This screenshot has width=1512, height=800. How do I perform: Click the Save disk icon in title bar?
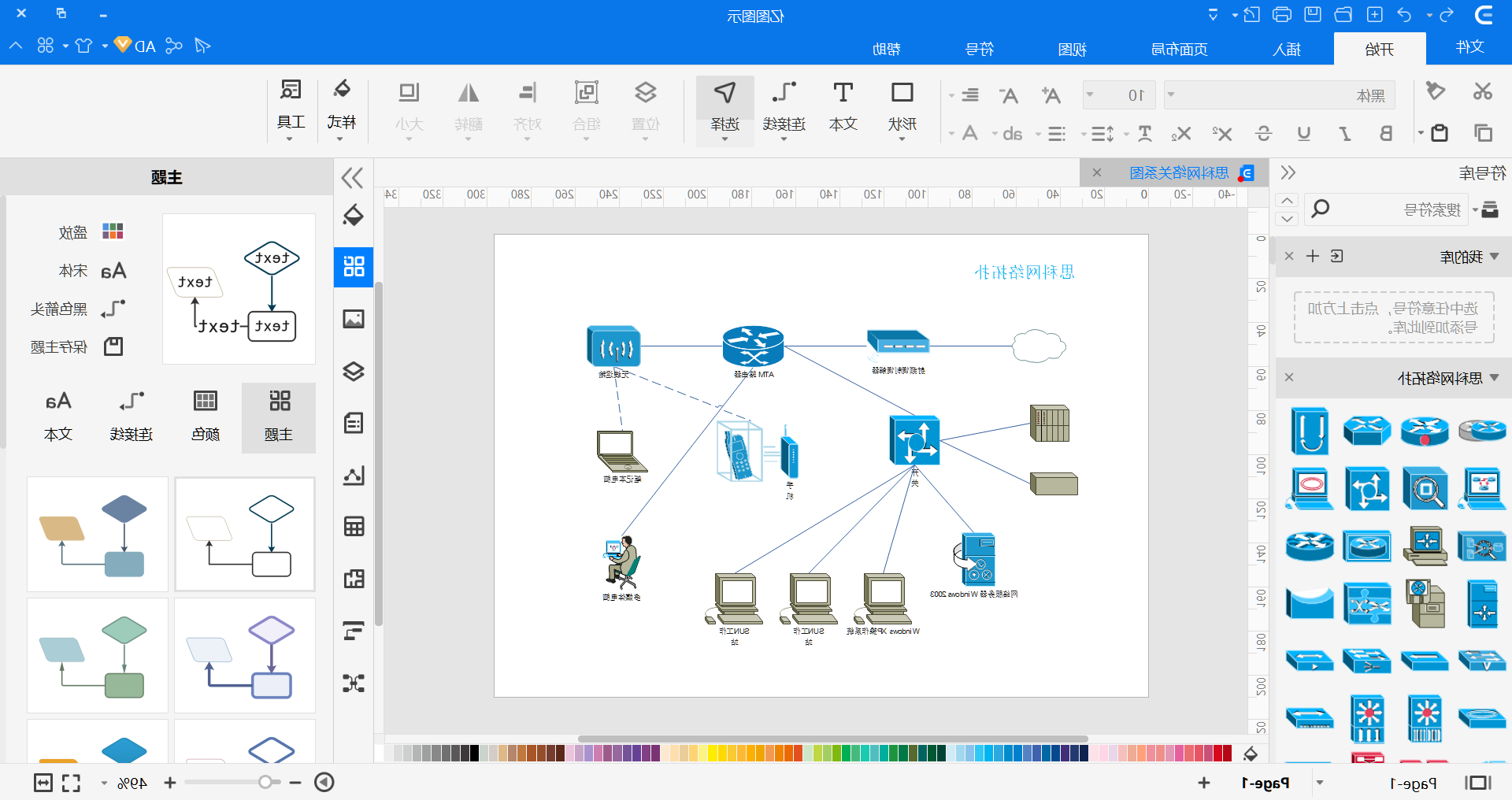(x=1313, y=14)
